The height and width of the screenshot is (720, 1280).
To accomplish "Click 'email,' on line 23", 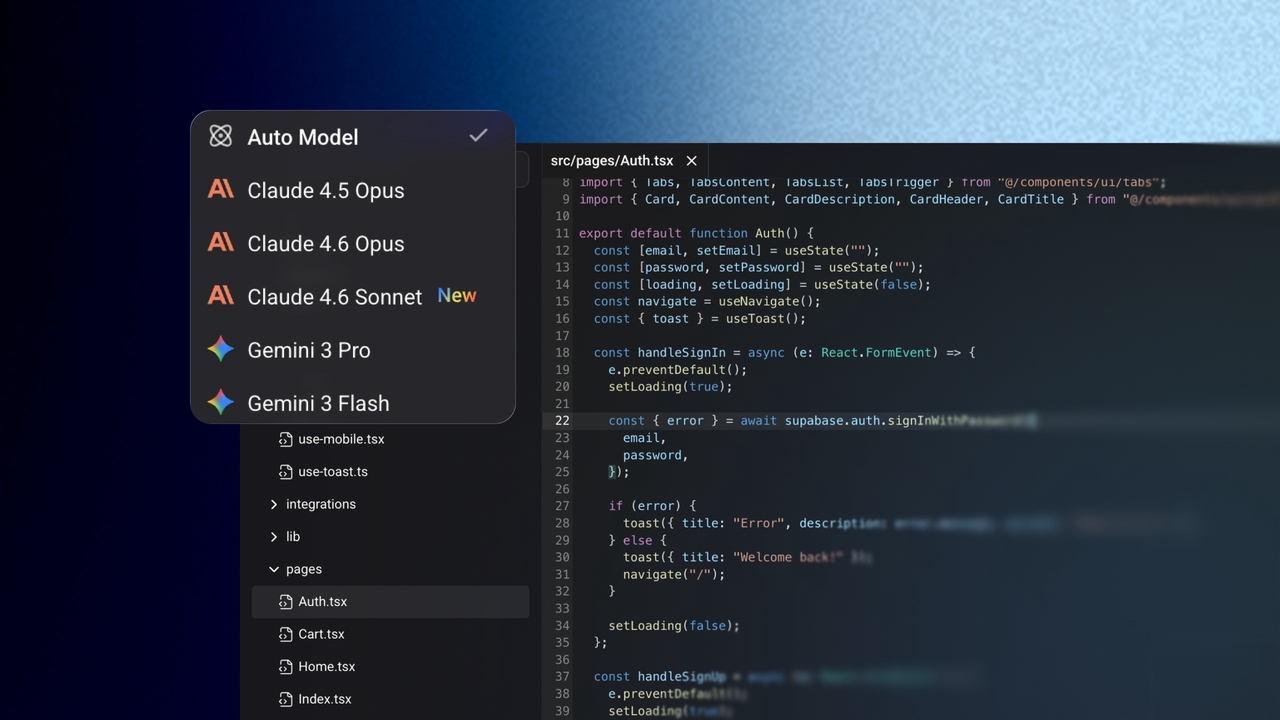I will pyautogui.click(x=644, y=437).
